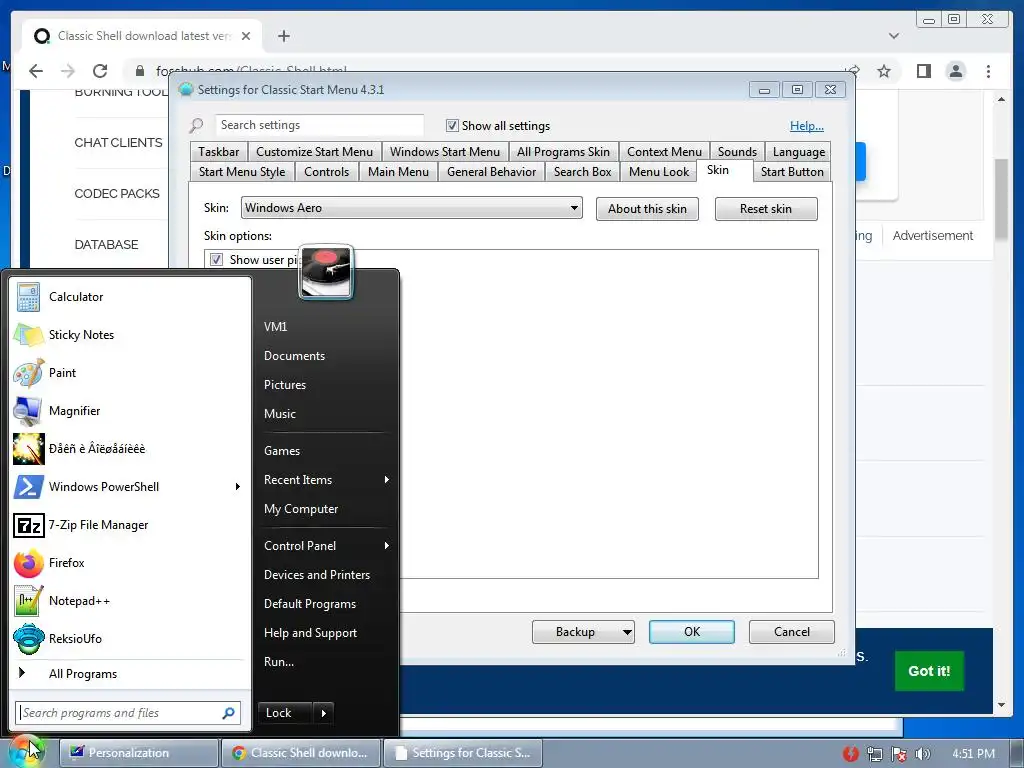Expand Control Panel submenu

click(x=387, y=546)
